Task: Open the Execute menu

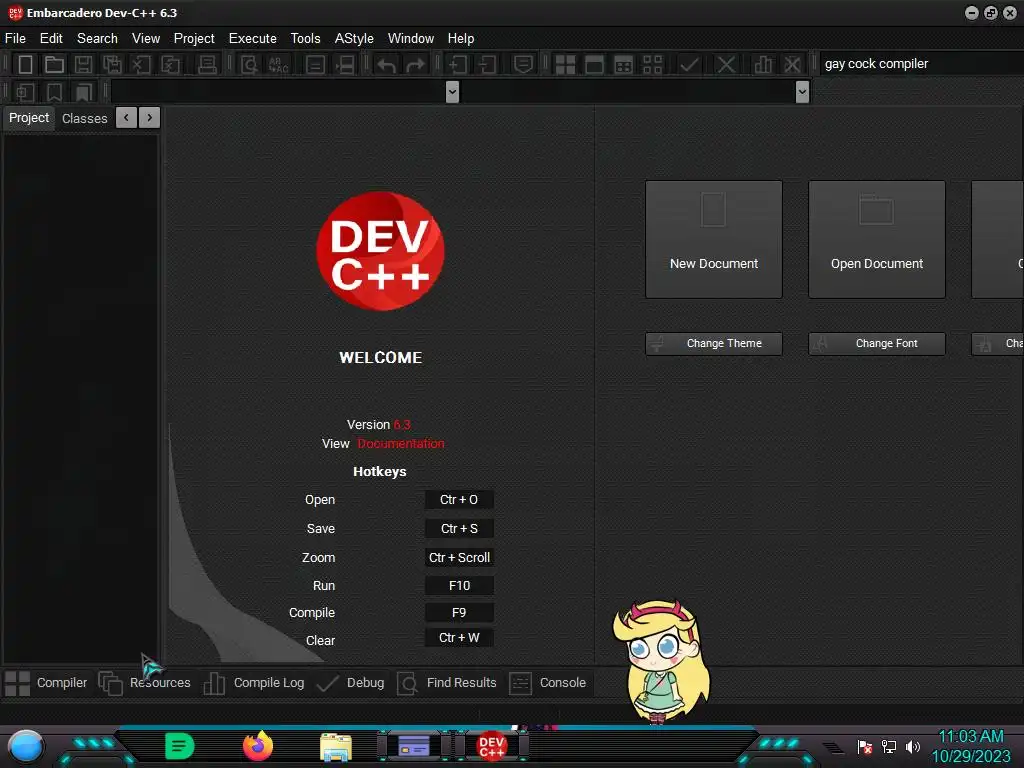Action: pos(253,39)
